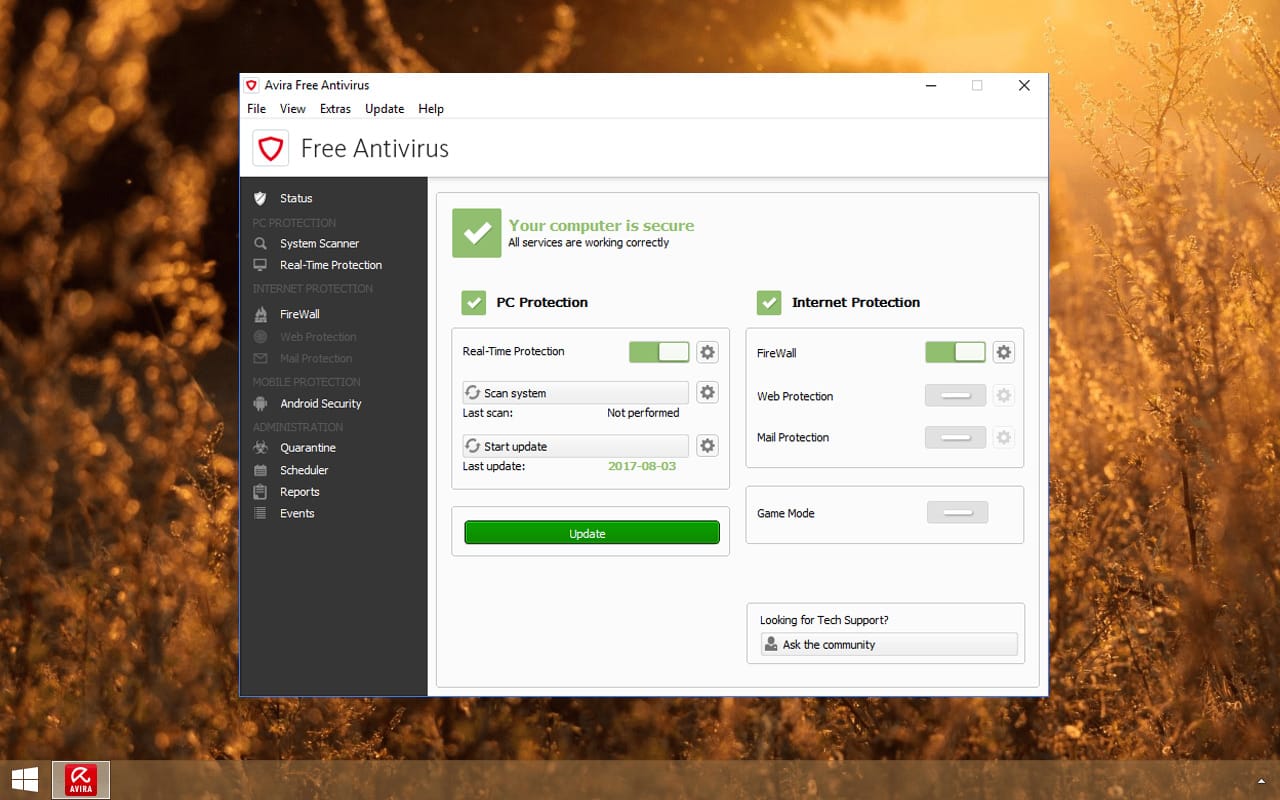
Task: Click the disabled Web Protection gear
Action: (x=1003, y=396)
